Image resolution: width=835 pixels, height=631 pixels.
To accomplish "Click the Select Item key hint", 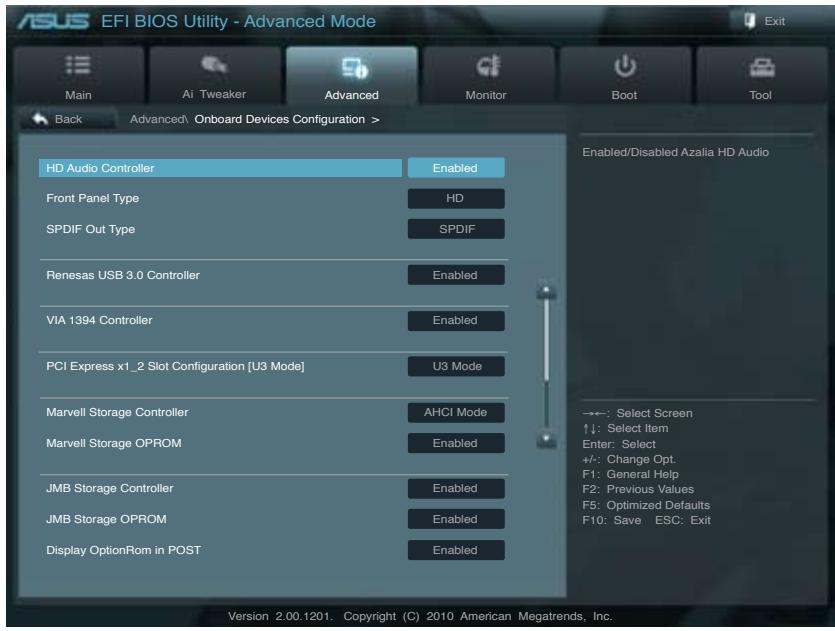I will (625, 428).
